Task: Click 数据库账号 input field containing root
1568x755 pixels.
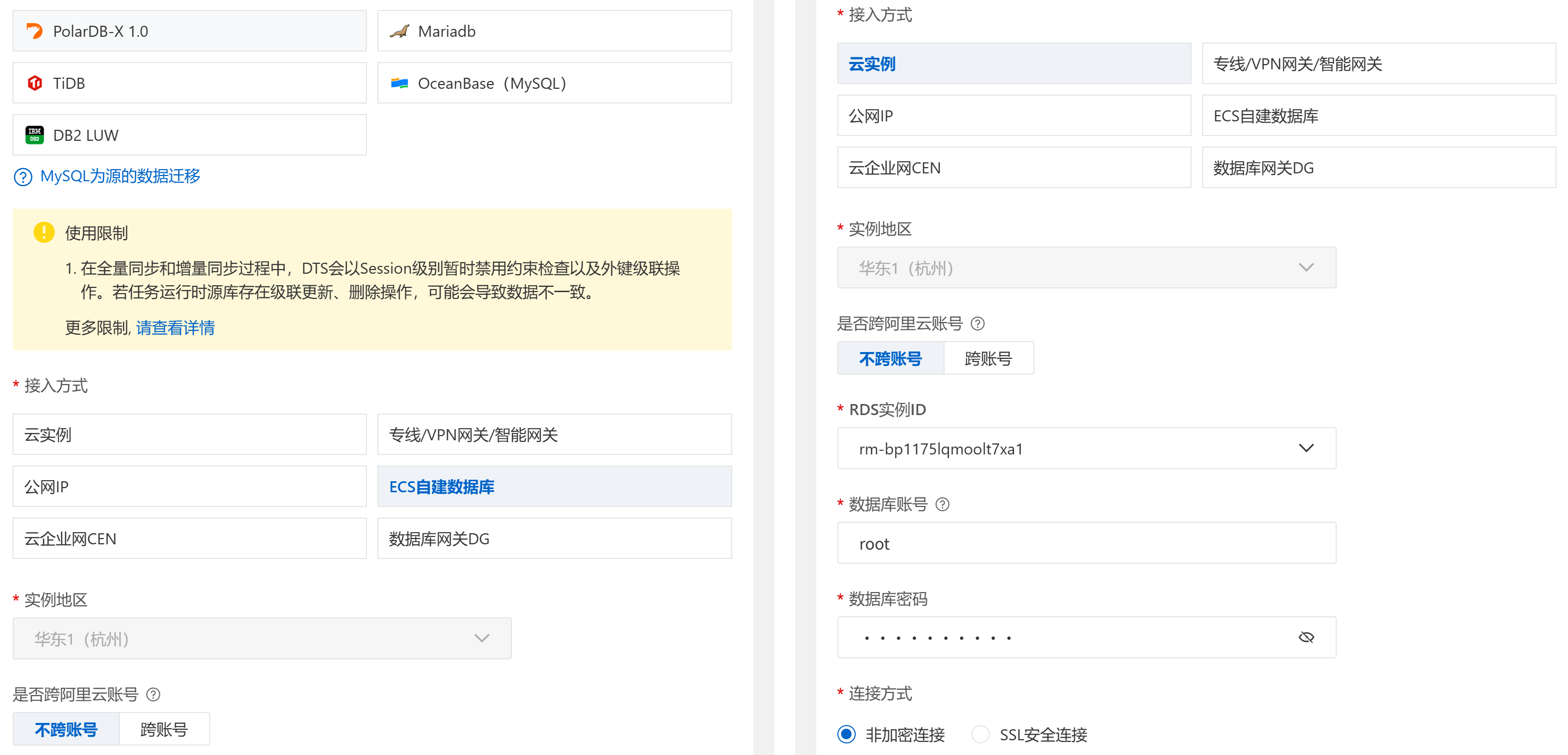Action: tap(1087, 543)
